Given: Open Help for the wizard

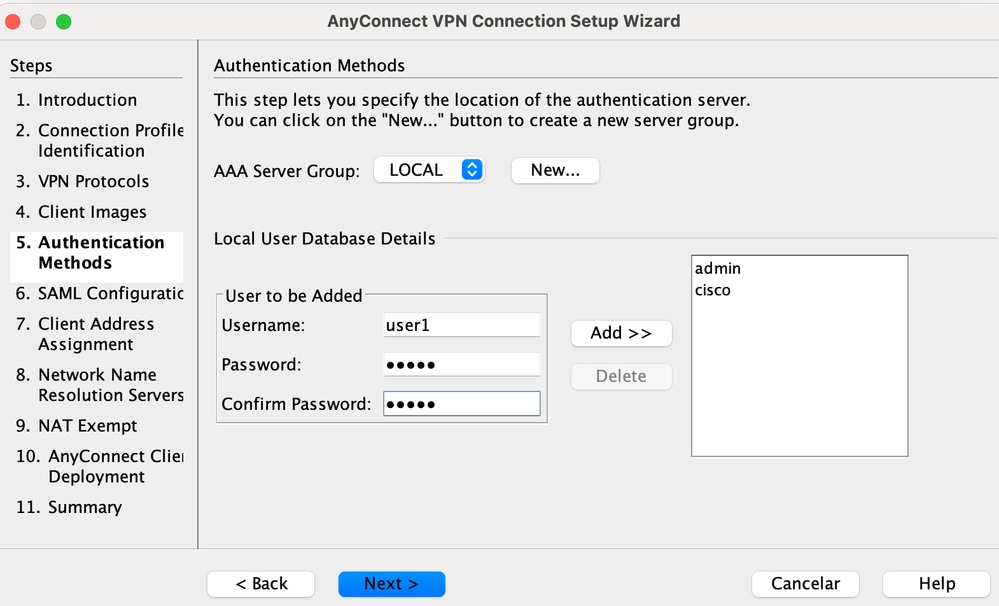Looking at the screenshot, I should point(937,584).
